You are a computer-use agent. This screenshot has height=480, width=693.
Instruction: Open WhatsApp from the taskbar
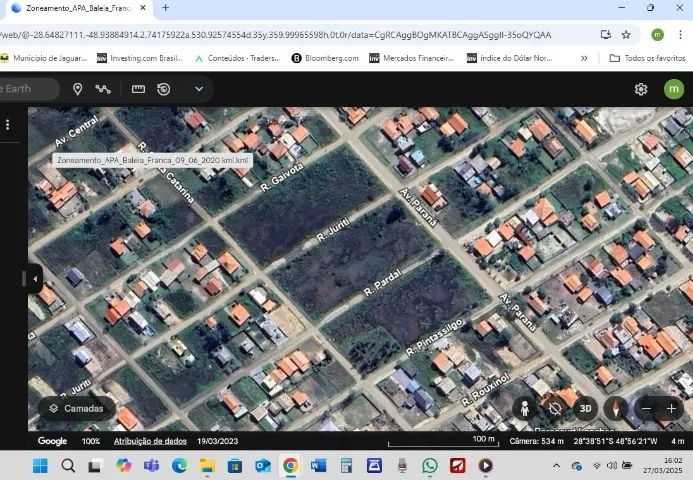pos(430,465)
